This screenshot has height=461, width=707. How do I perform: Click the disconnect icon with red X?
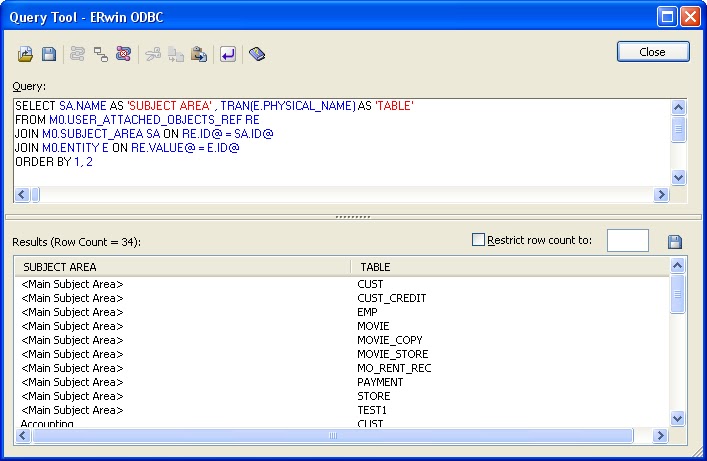(124, 54)
